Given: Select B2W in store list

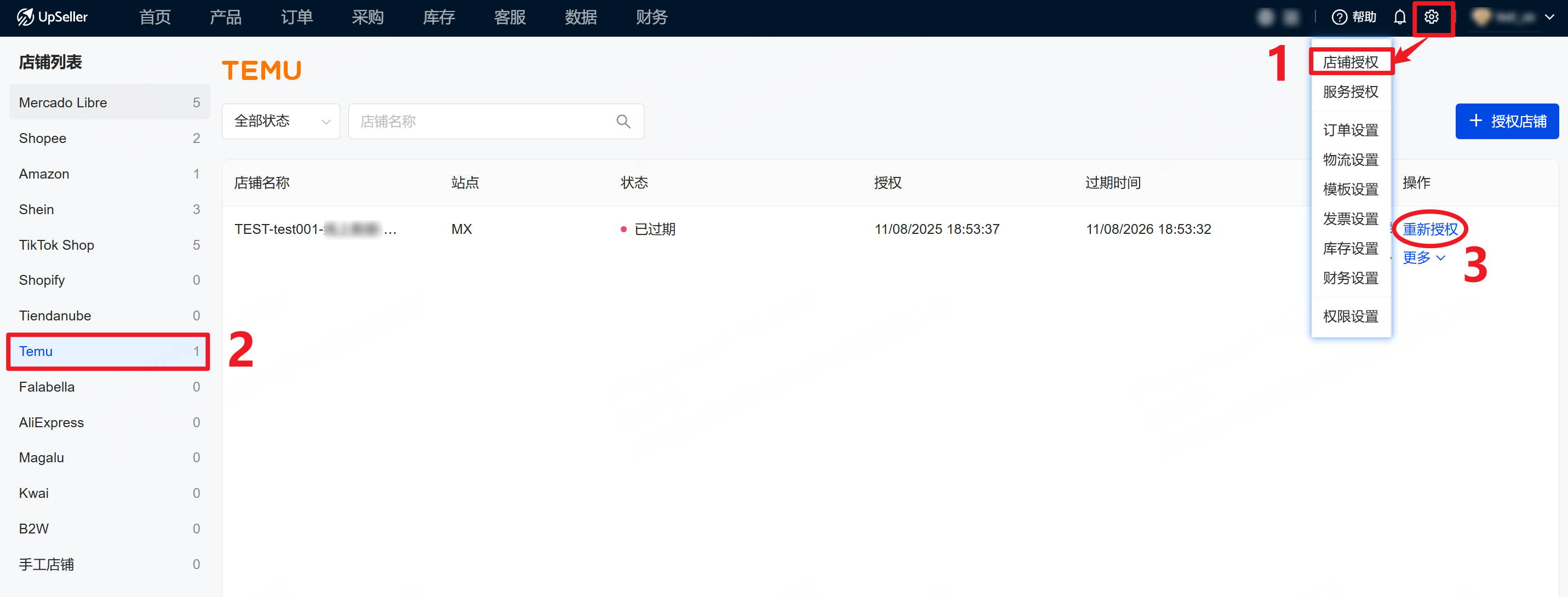Looking at the screenshot, I should [110, 529].
